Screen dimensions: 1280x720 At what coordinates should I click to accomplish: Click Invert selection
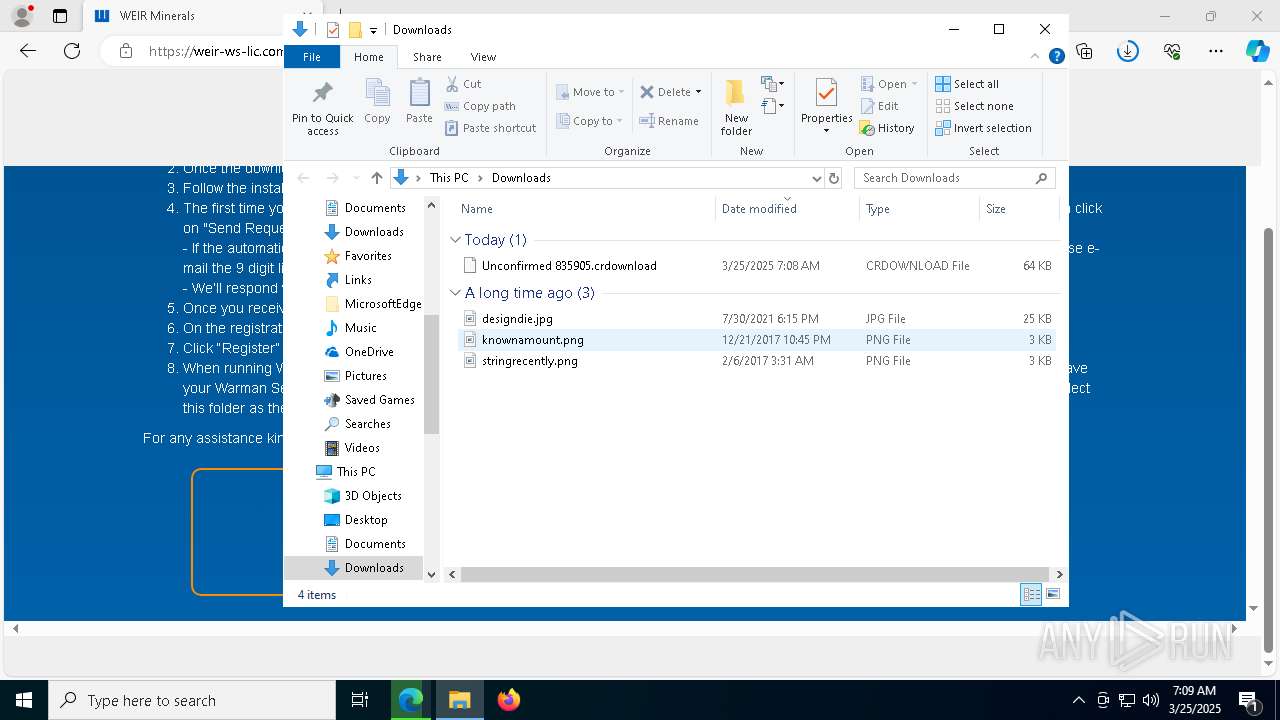click(983, 128)
